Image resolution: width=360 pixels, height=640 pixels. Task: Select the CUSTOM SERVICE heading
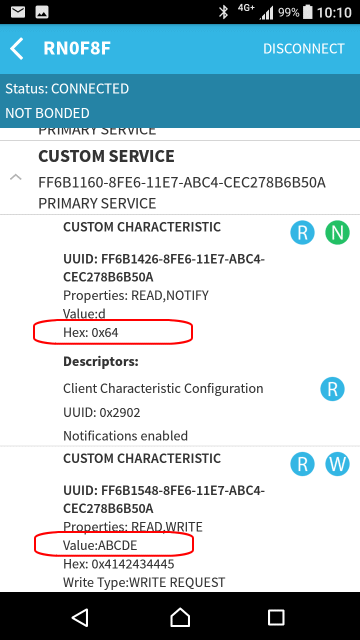coord(106,156)
